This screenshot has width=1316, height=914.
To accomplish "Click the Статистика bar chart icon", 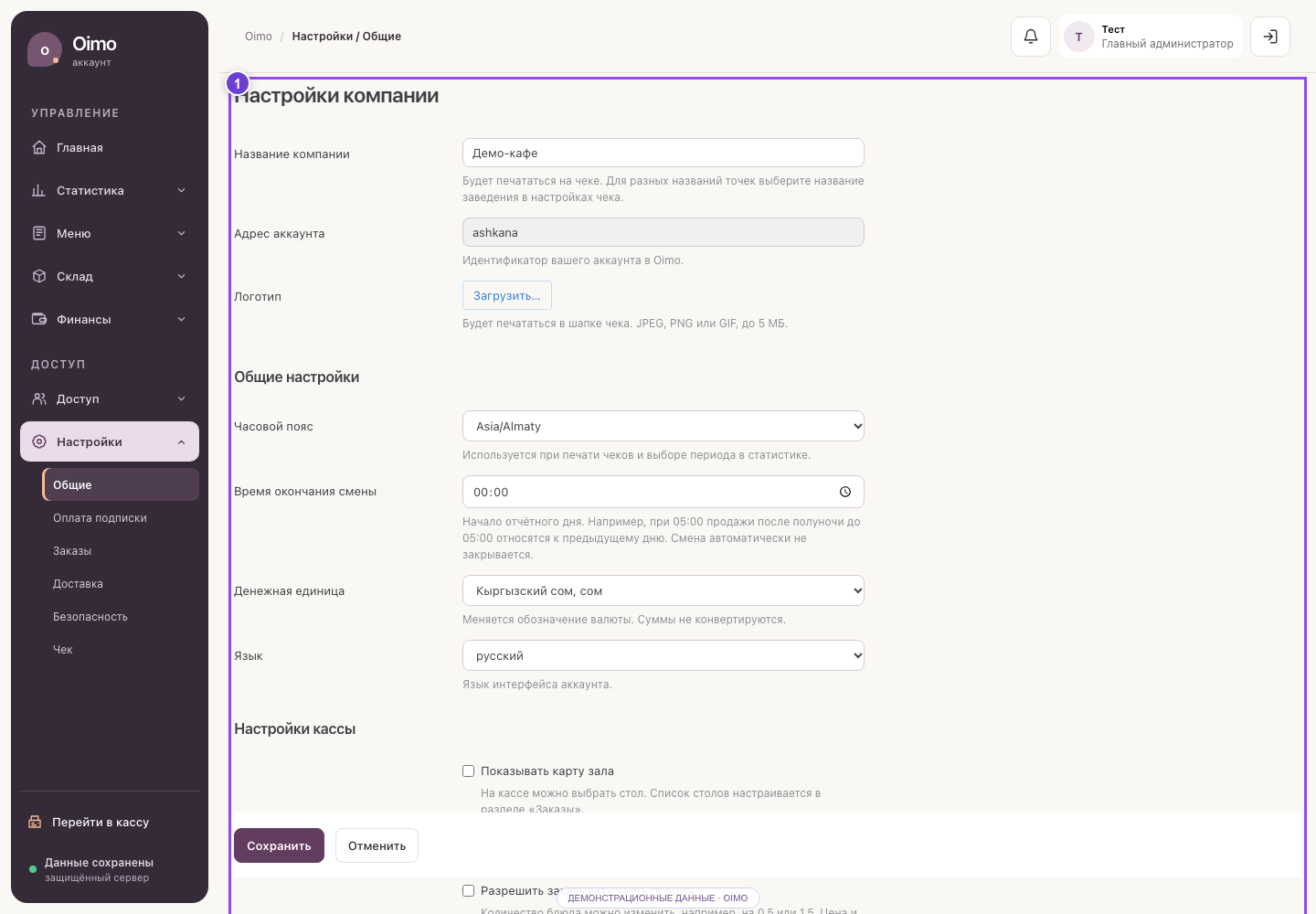I will [x=39, y=190].
